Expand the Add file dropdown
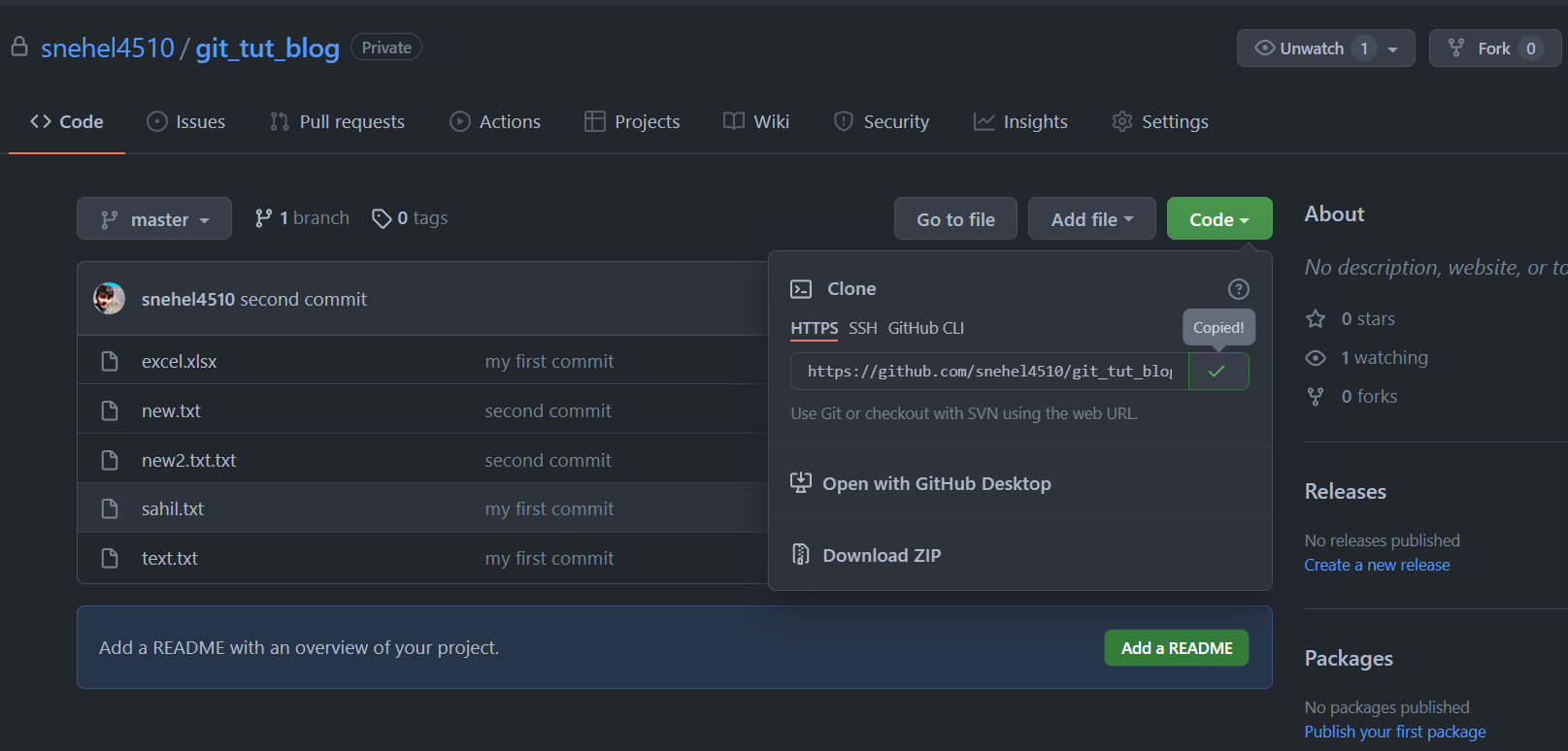Viewport: 1568px width, 751px height. click(x=1092, y=218)
